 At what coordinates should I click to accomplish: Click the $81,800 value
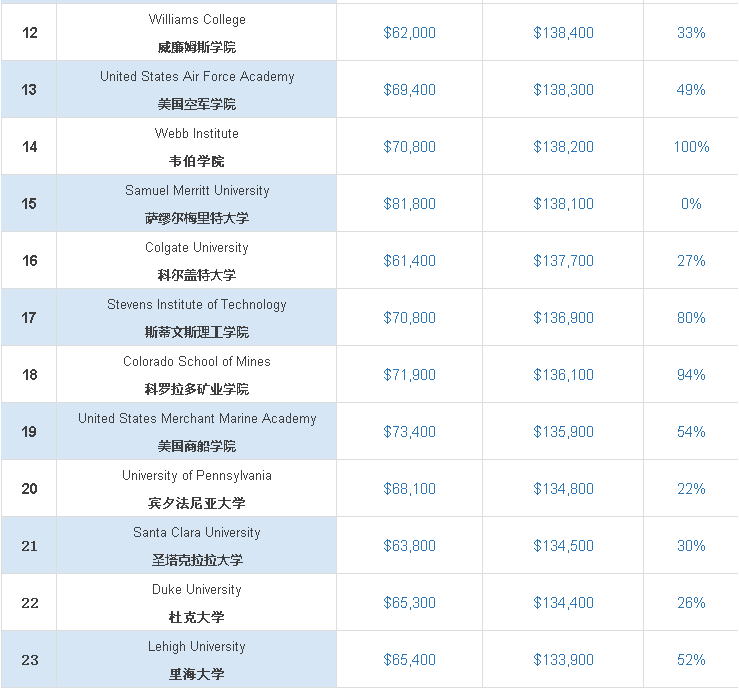coord(409,204)
